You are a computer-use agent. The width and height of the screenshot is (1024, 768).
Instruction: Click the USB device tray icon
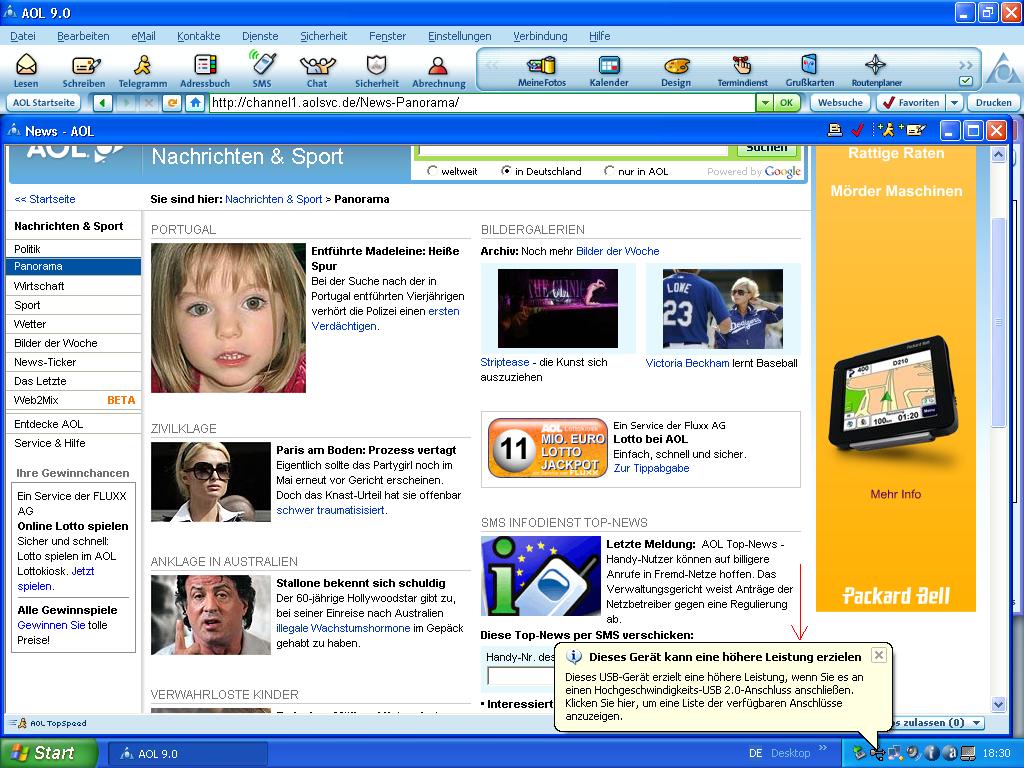point(877,754)
